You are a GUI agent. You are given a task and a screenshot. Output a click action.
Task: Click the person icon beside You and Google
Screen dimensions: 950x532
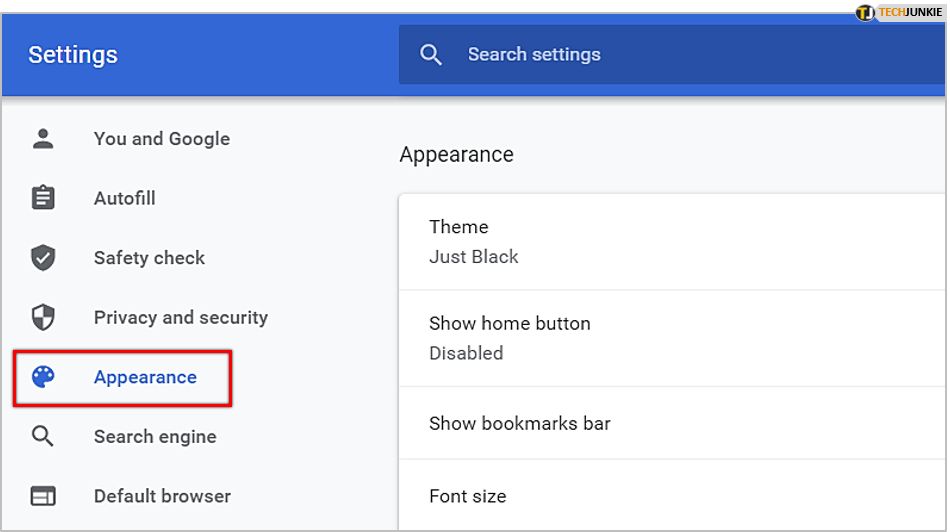(x=43, y=139)
